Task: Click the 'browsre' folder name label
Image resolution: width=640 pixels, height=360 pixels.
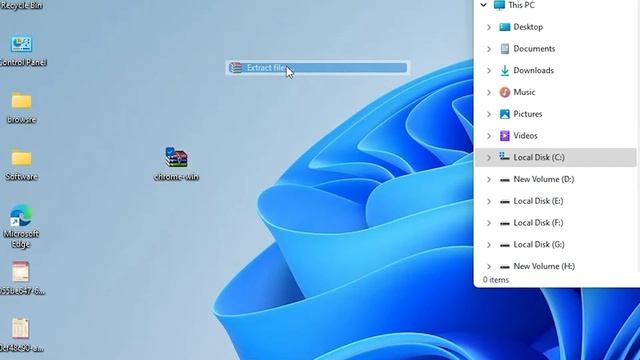Action: 21,120
